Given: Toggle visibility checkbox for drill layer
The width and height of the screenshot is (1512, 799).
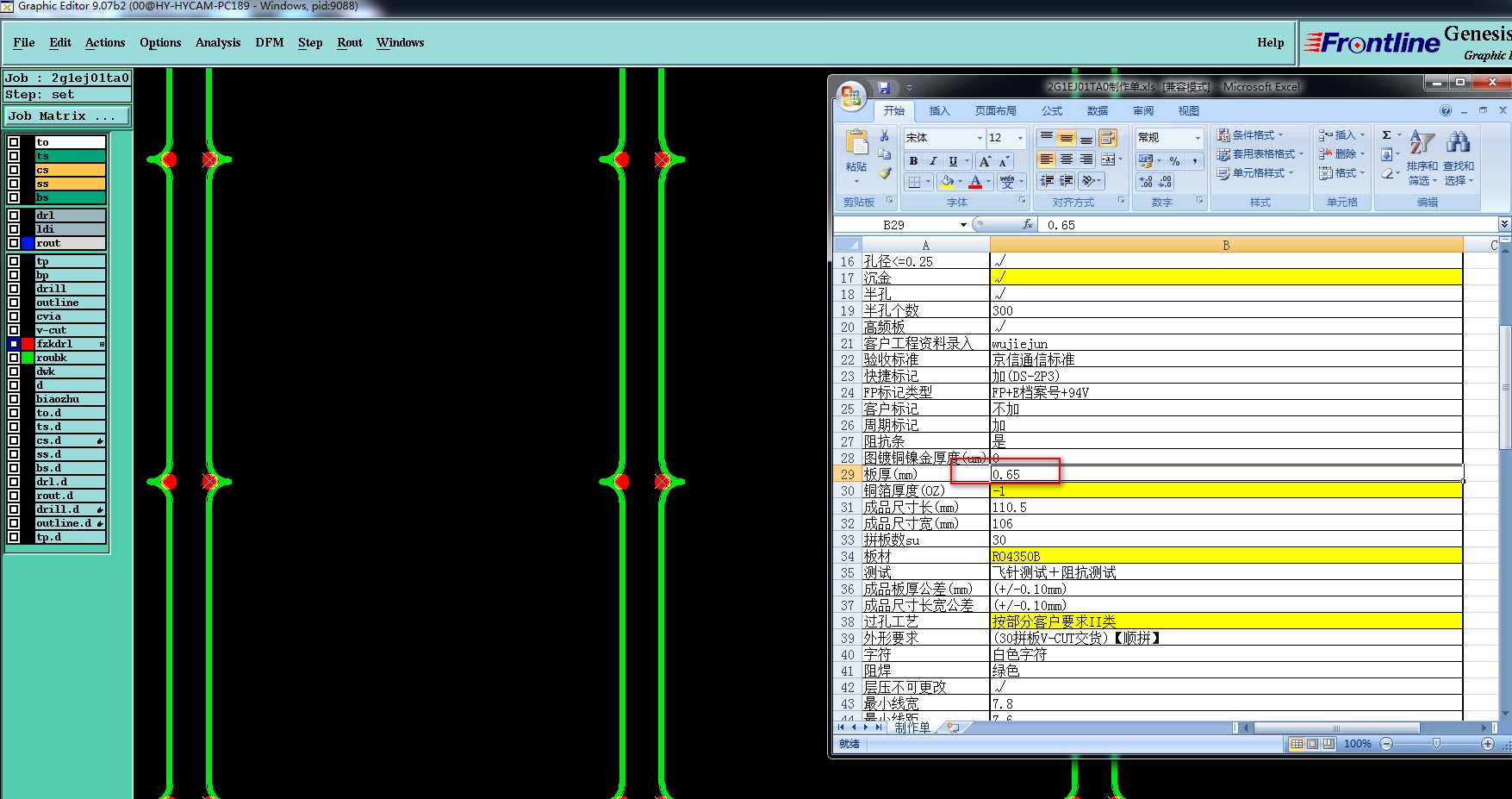Looking at the screenshot, I should [x=14, y=289].
